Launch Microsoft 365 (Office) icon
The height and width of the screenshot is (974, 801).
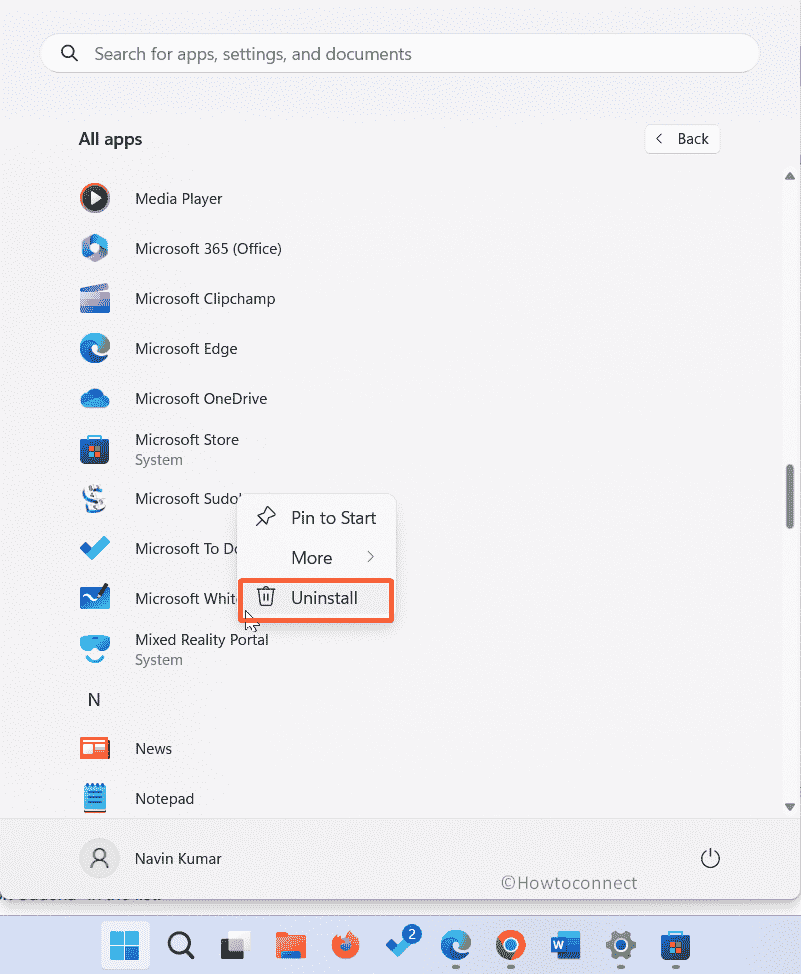point(95,248)
